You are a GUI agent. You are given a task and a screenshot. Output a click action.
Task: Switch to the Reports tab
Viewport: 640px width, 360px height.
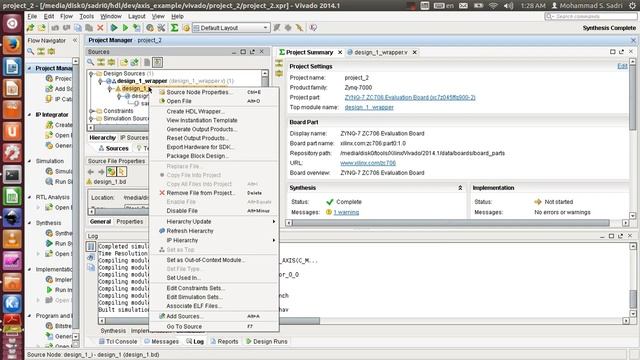[x=224, y=341]
